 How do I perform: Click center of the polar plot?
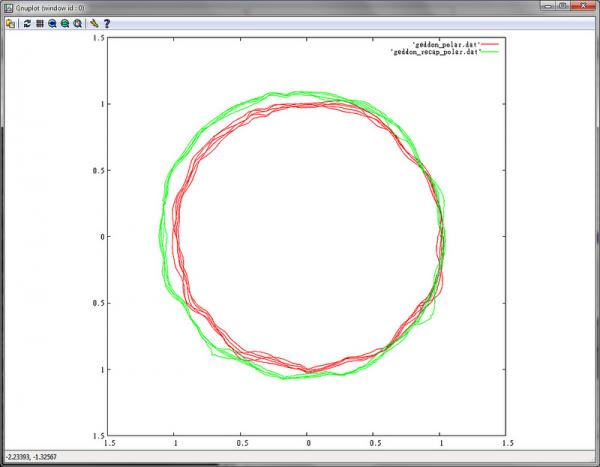pos(307,237)
